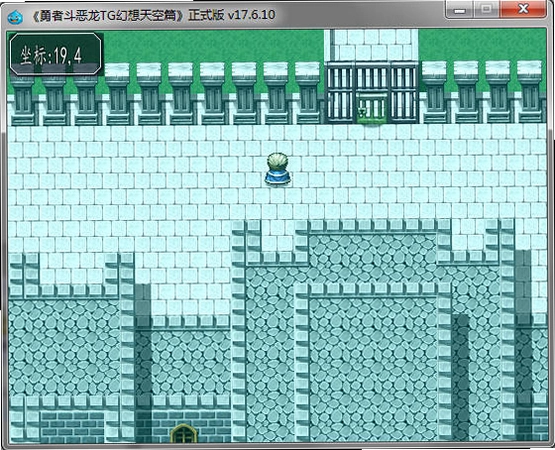
Task: Click the arched wooden door at bottom
Action: point(183,433)
